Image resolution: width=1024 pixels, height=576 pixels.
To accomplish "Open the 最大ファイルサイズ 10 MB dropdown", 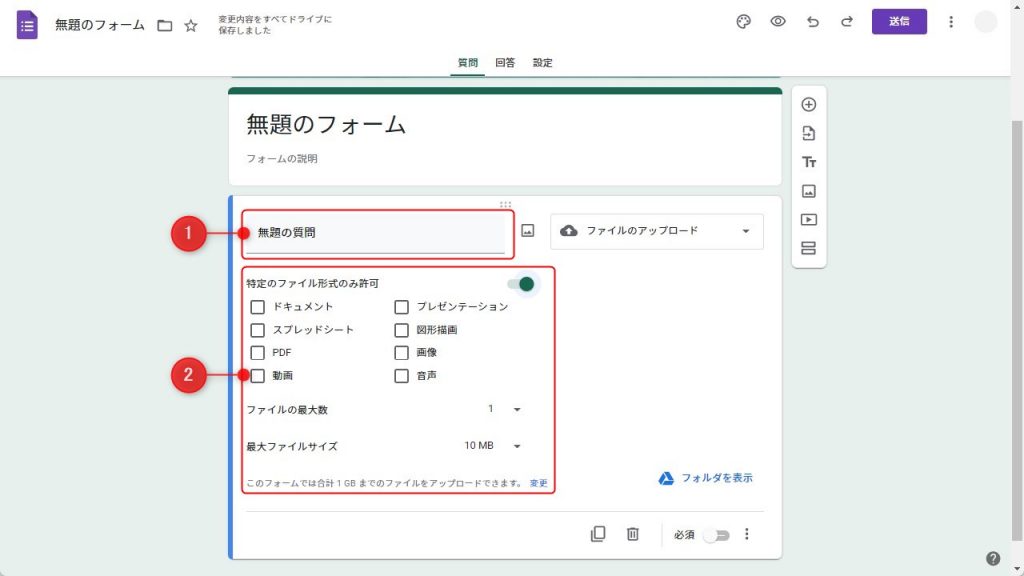I will 493,446.
